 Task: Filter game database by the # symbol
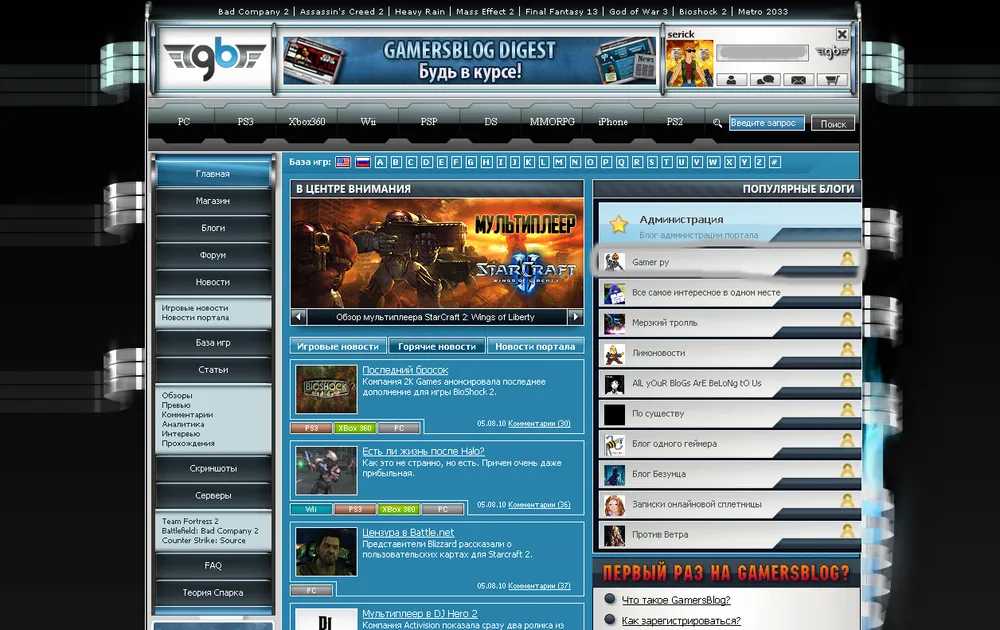[775, 162]
